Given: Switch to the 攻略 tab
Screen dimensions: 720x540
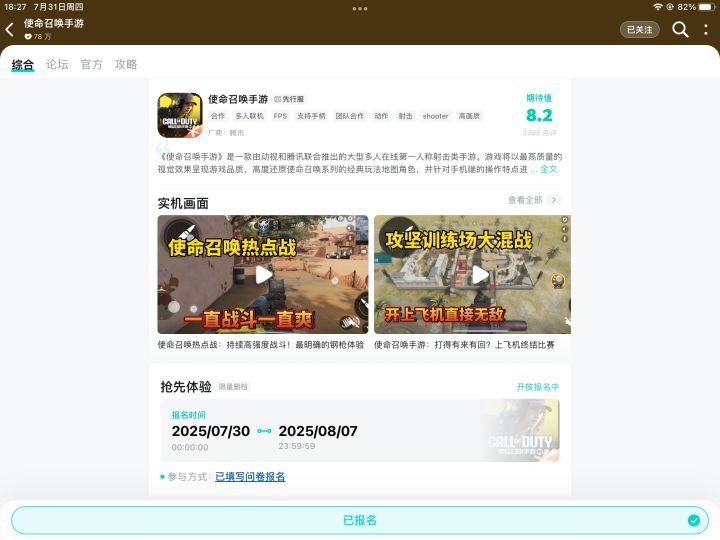Looking at the screenshot, I should coord(126,64).
